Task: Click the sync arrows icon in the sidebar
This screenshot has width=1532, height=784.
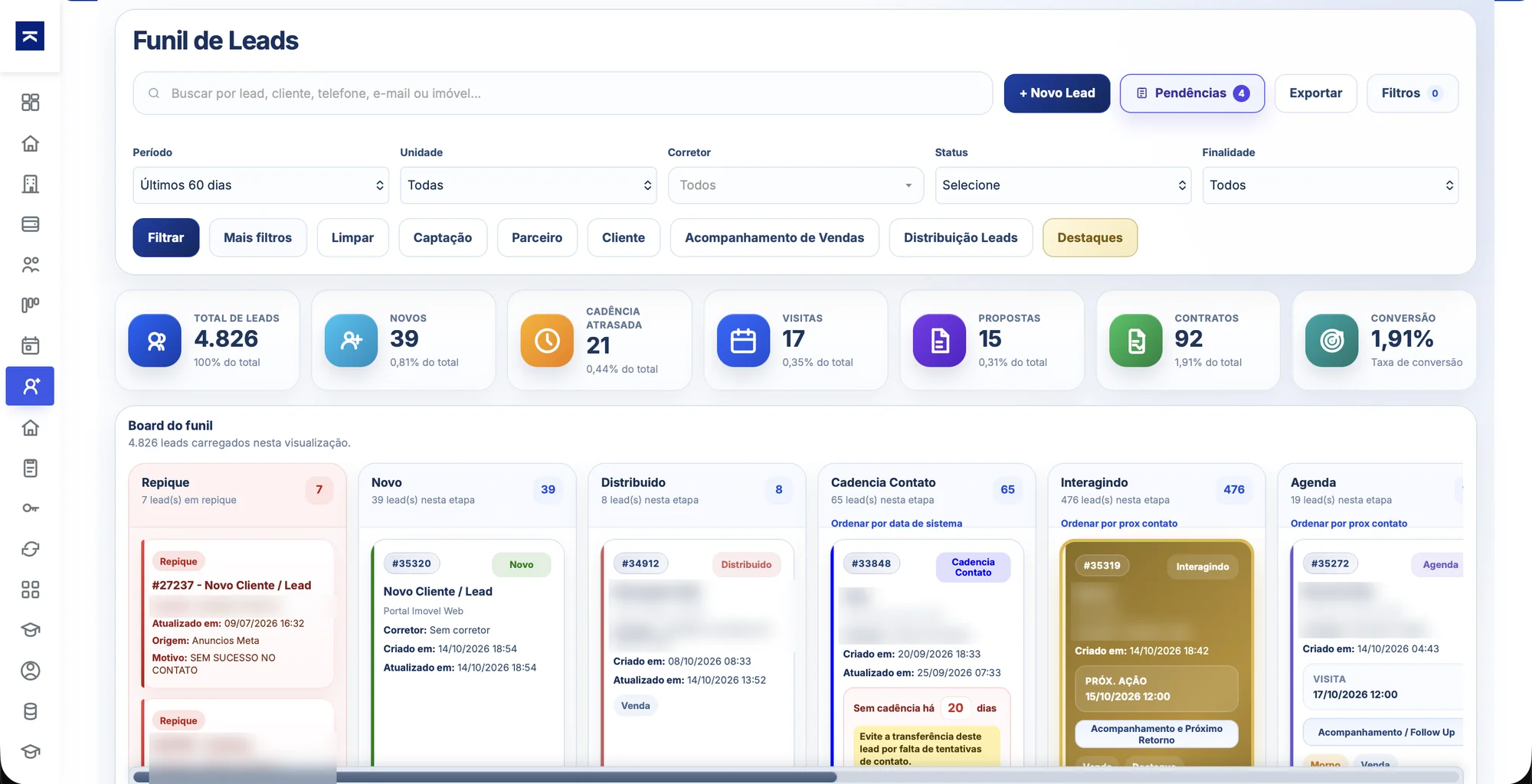Action: pyautogui.click(x=30, y=549)
